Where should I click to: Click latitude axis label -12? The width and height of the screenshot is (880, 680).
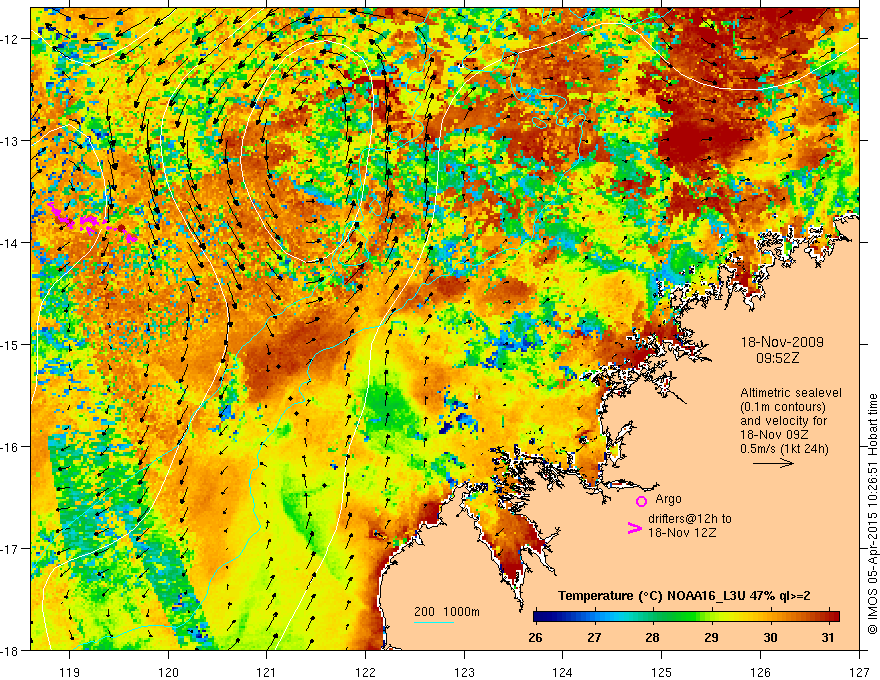tap(10, 39)
